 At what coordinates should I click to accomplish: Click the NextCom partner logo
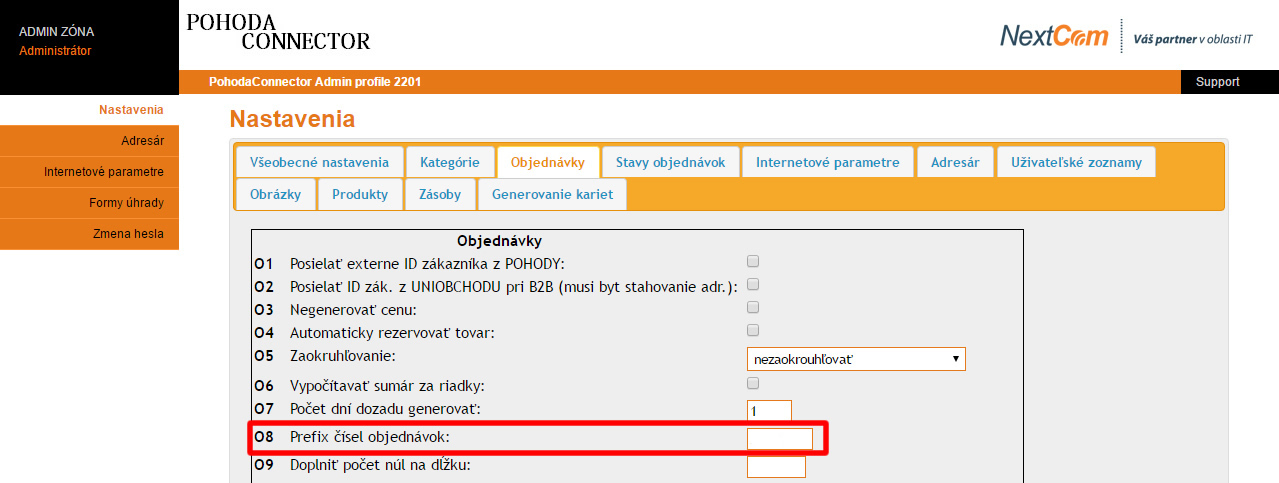(1127, 36)
